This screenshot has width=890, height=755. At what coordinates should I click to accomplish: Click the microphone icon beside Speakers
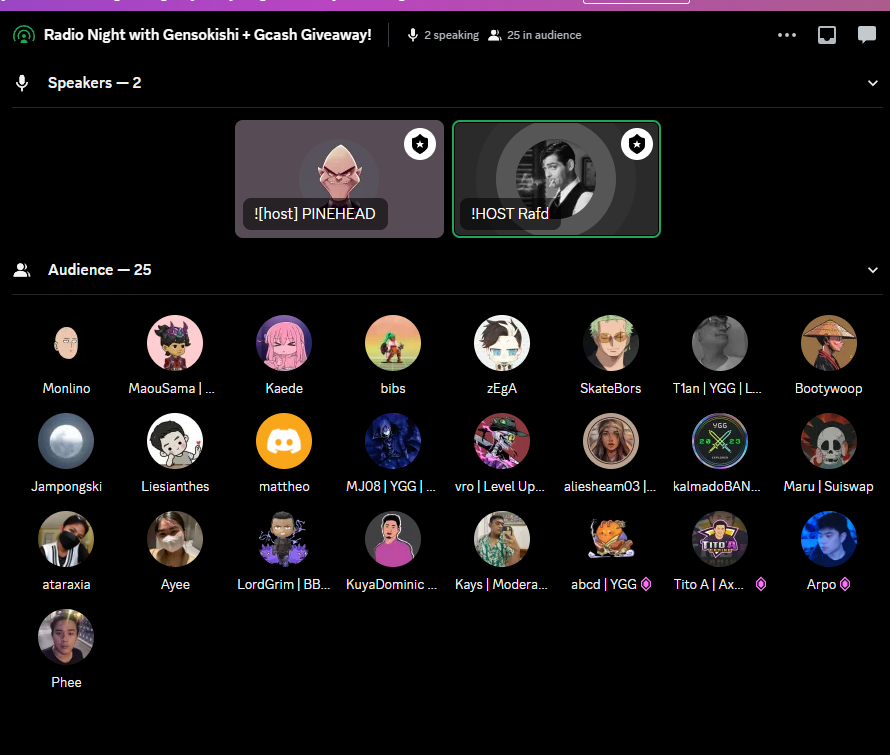[x=22, y=83]
